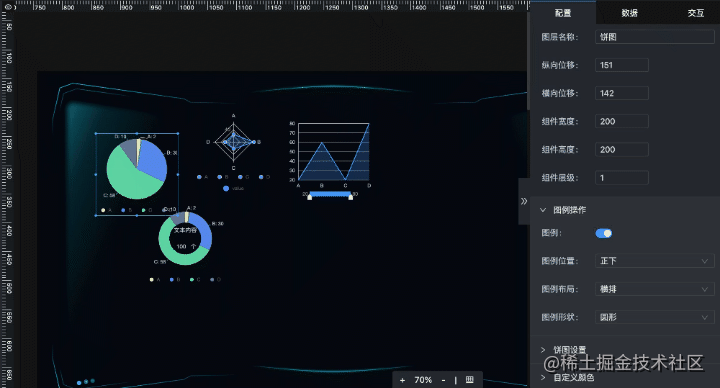Toggle legend item D of the donut chart
The width and height of the screenshot is (720, 388).
click(215, 279)
